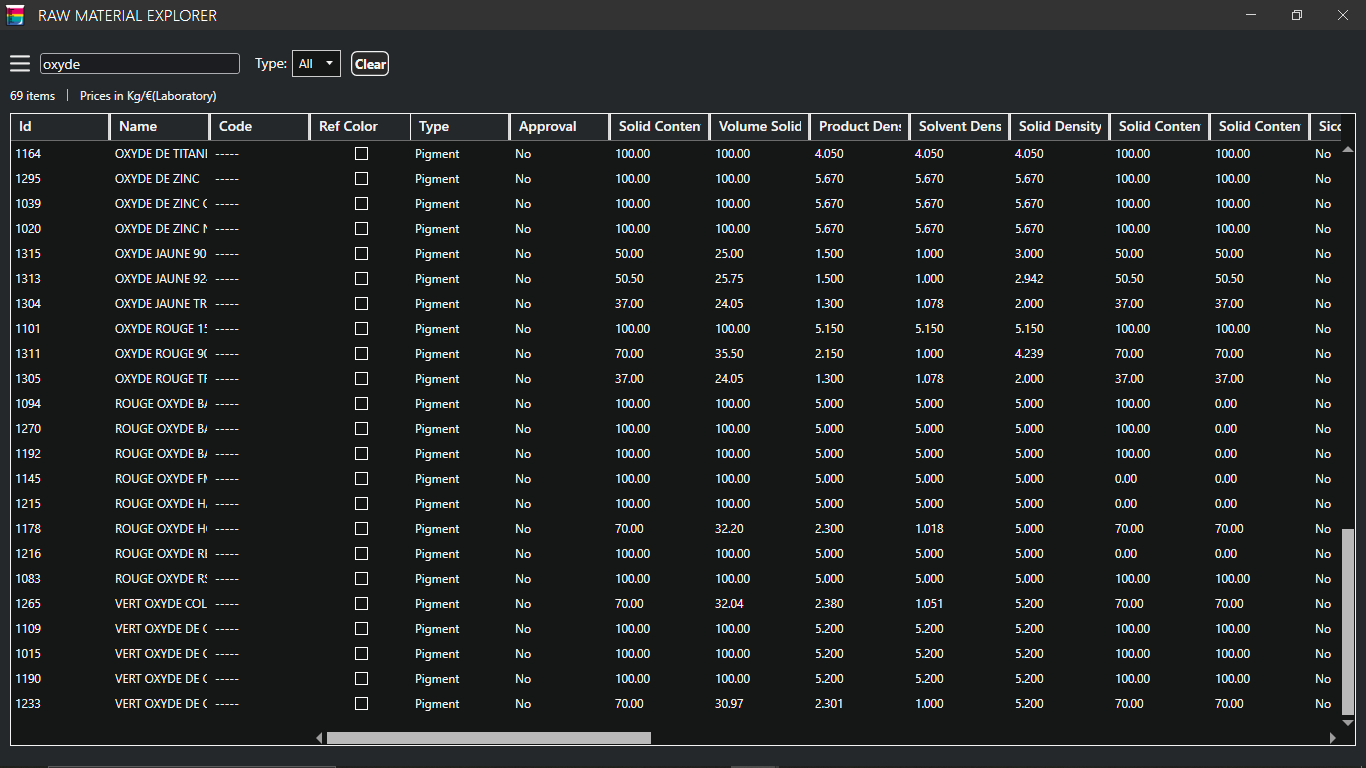Image resolution: width=1366 pixels, height=768 pixels.
Task: Click the 69 items count label
Action: pos(33,96)
